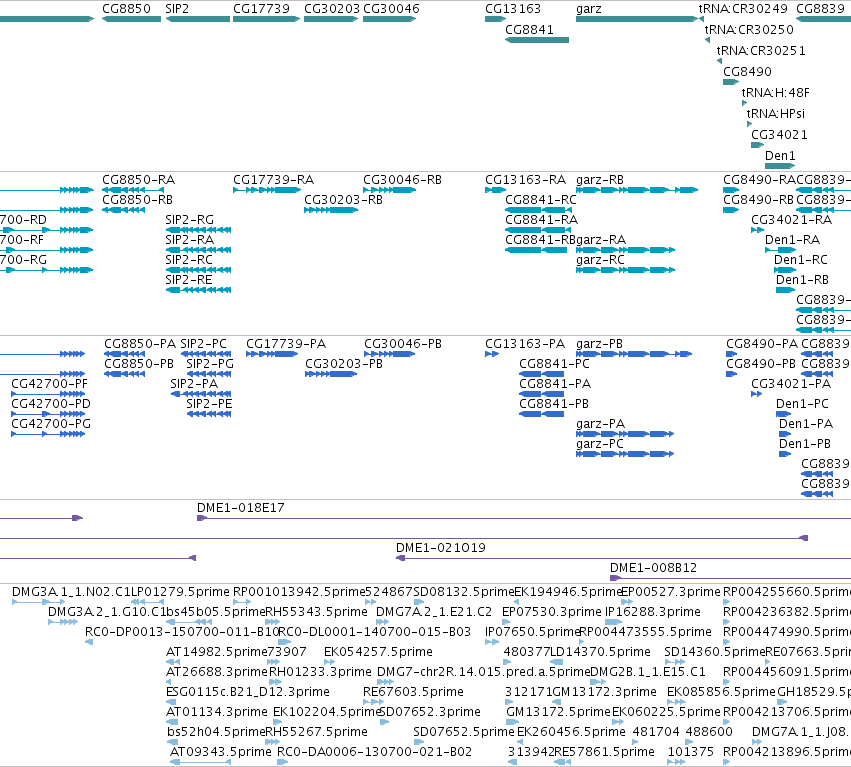Click the CG8841-RC transcript label
Screen dimensions: 851x767
541,200
